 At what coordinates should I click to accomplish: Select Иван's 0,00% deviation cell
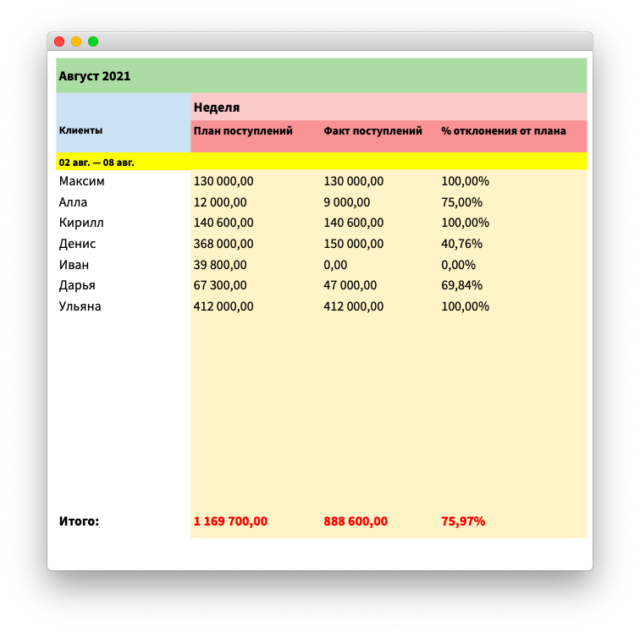pos(458,265)
